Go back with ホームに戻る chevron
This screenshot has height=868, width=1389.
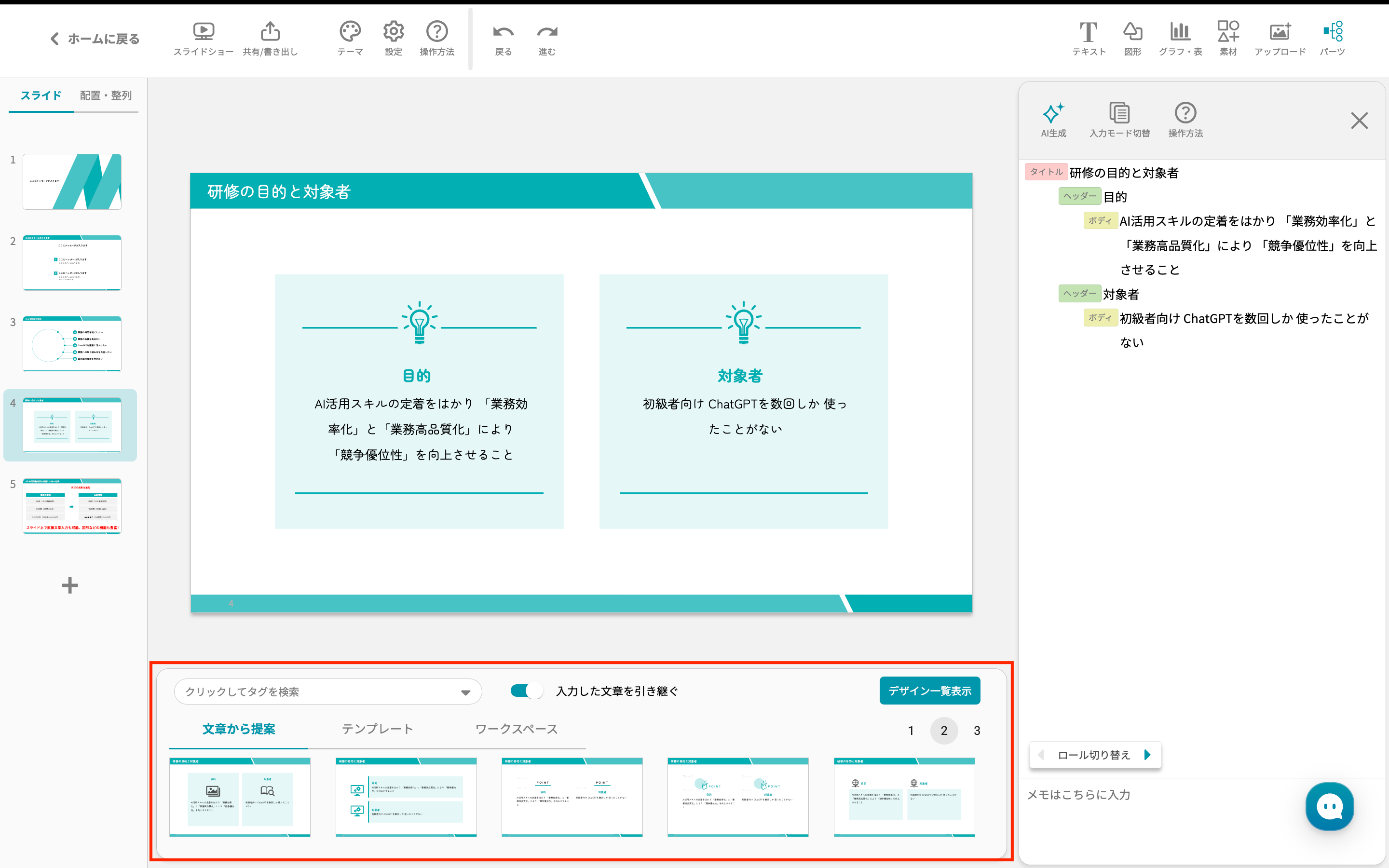click(55, 39)
